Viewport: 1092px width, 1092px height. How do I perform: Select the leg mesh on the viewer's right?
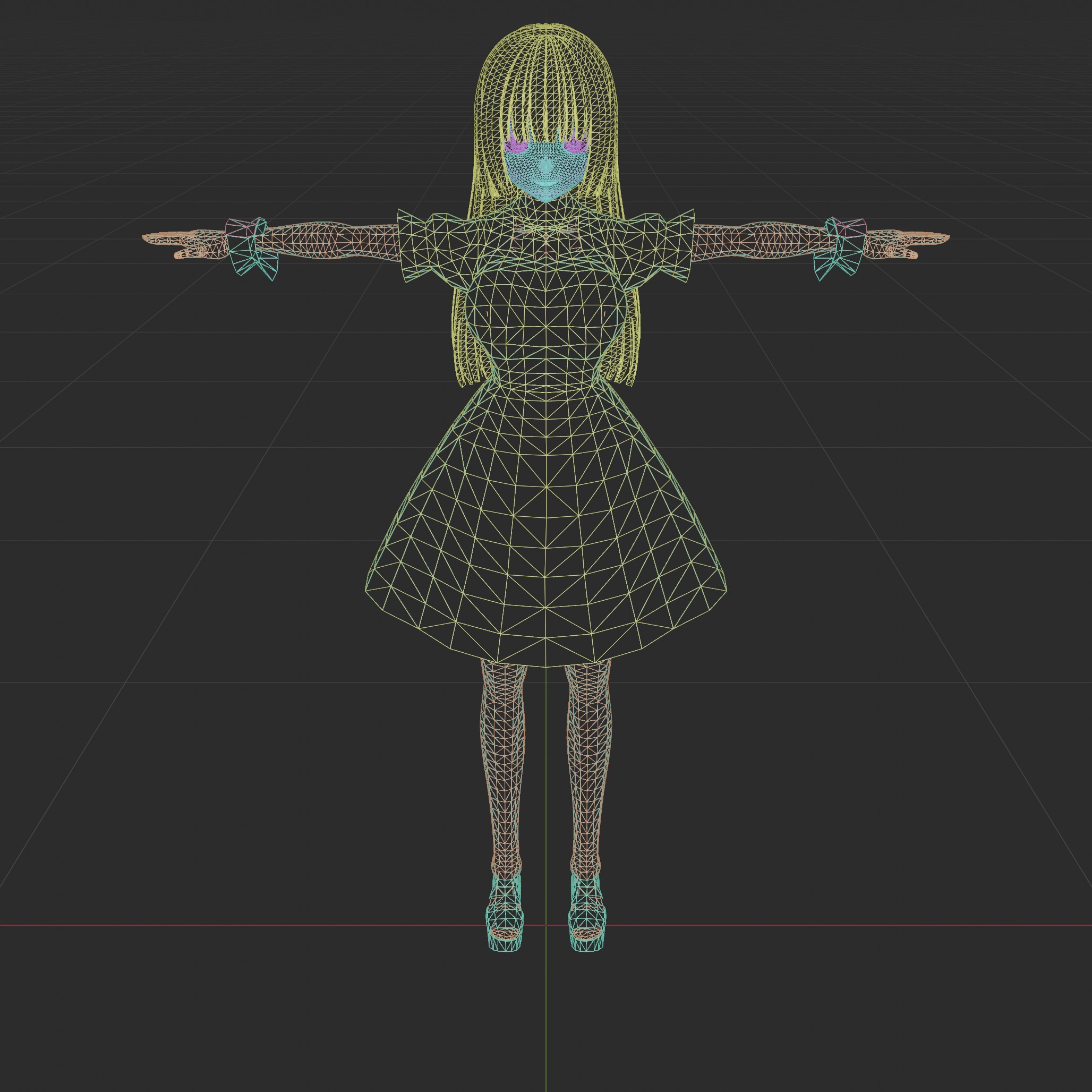click(x=588, y=769)
